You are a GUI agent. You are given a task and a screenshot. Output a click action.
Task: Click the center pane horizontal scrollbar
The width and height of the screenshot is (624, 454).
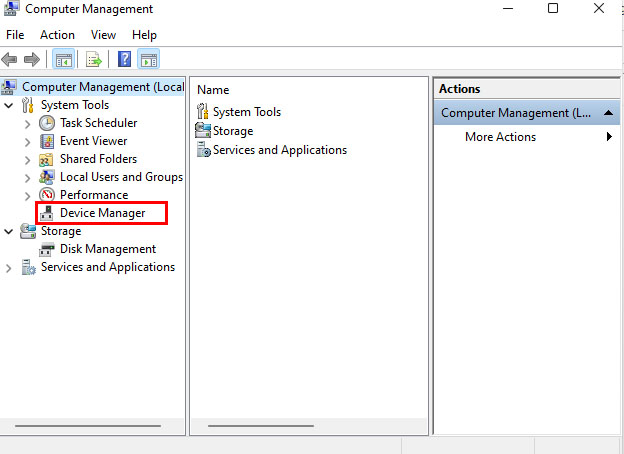coord(261,426)
